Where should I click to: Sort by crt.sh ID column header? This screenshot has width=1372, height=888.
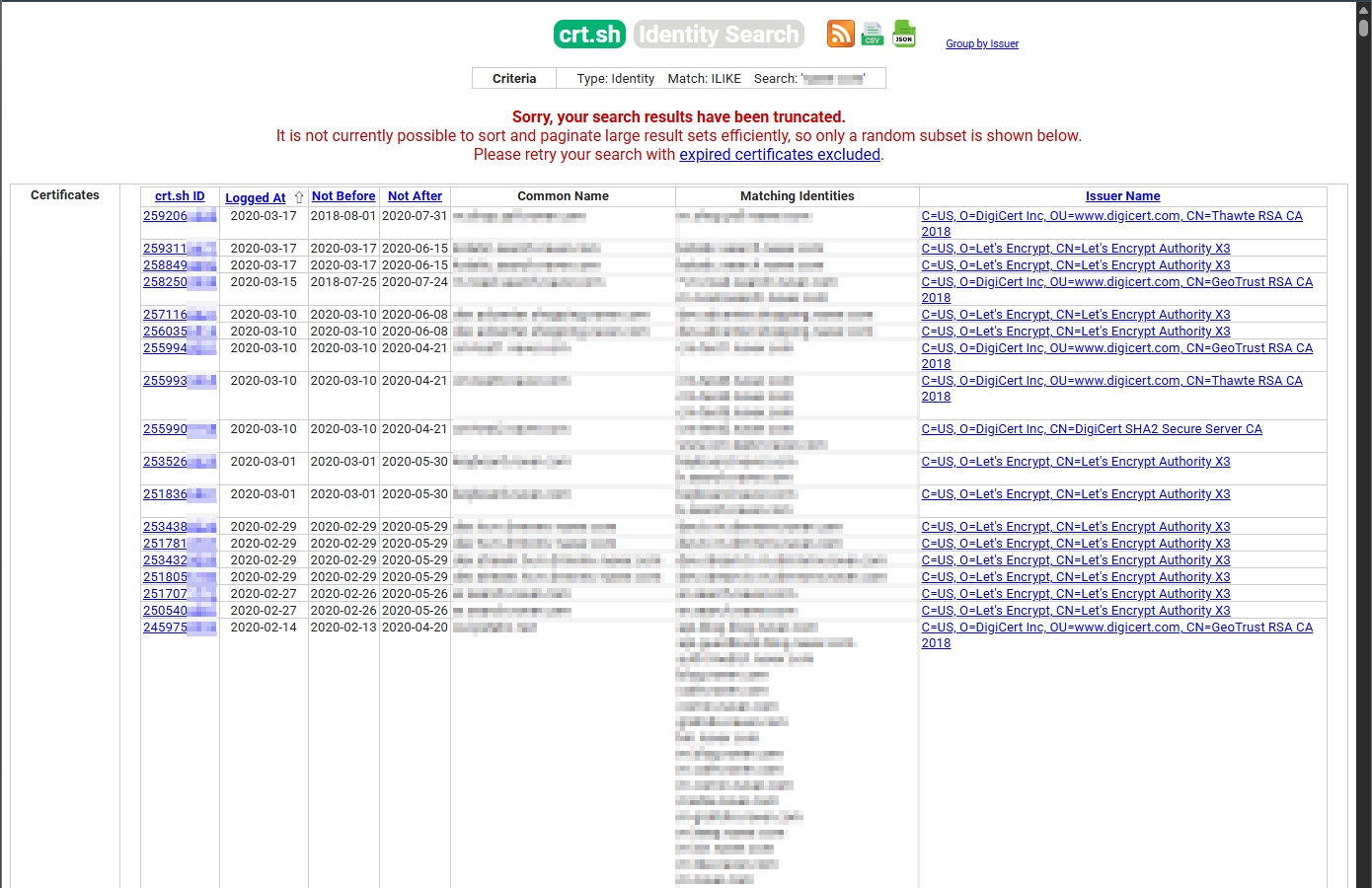[x=180, y=196]
